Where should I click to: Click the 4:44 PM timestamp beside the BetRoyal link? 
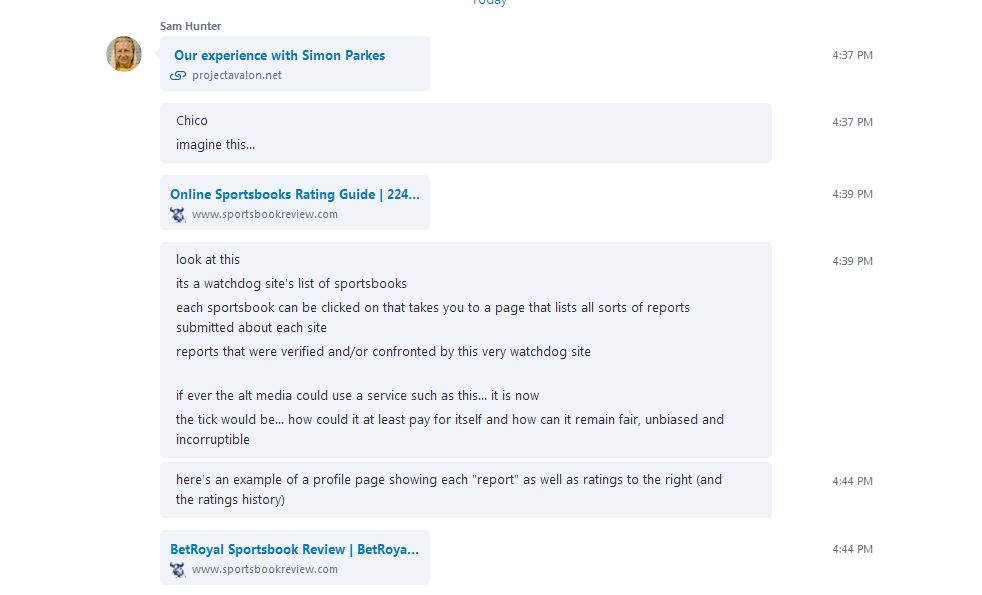[852, 549]
